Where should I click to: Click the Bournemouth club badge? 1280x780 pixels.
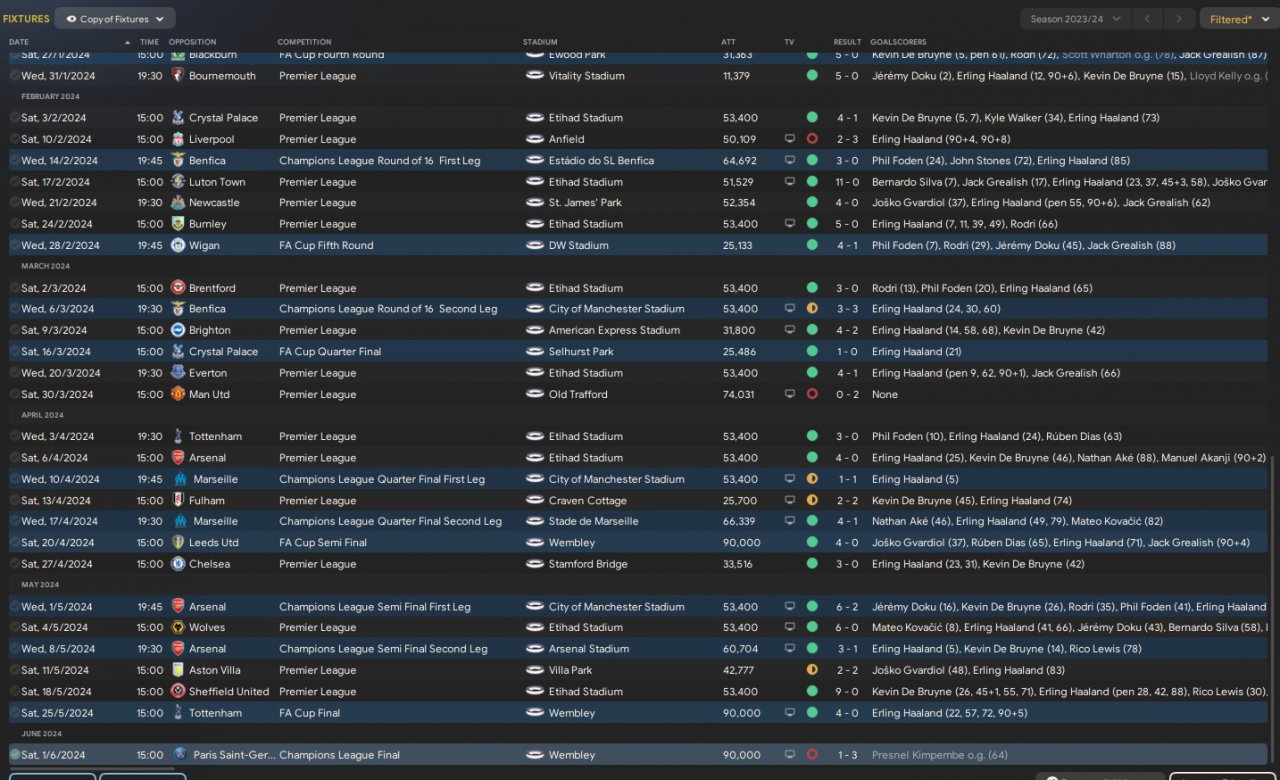click(x=178, y=76)
